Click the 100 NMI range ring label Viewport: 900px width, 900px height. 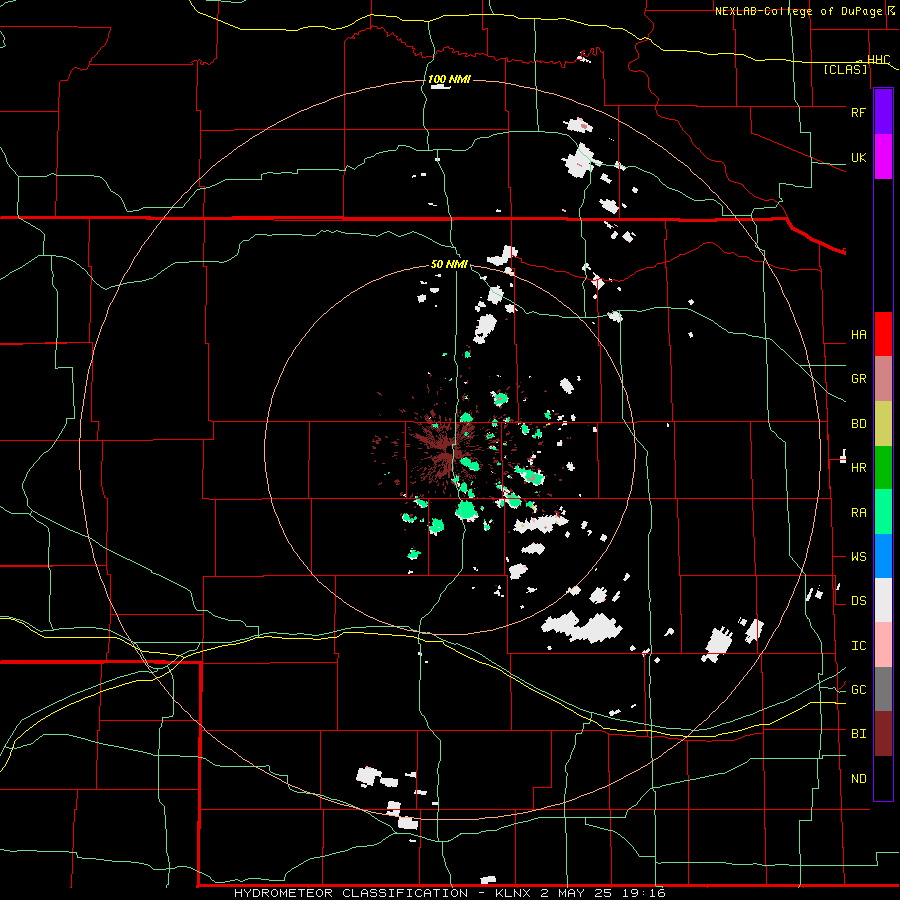coord(449,79)
